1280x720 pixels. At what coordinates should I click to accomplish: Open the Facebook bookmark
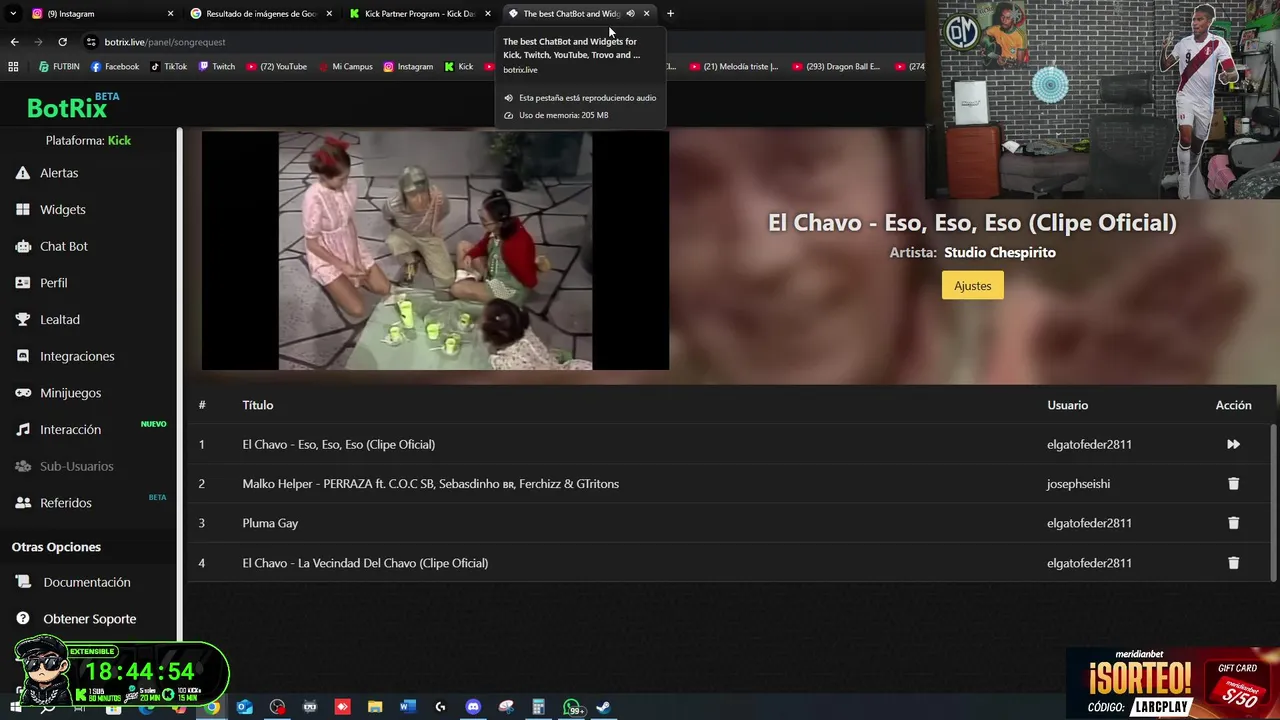(115, 67)
